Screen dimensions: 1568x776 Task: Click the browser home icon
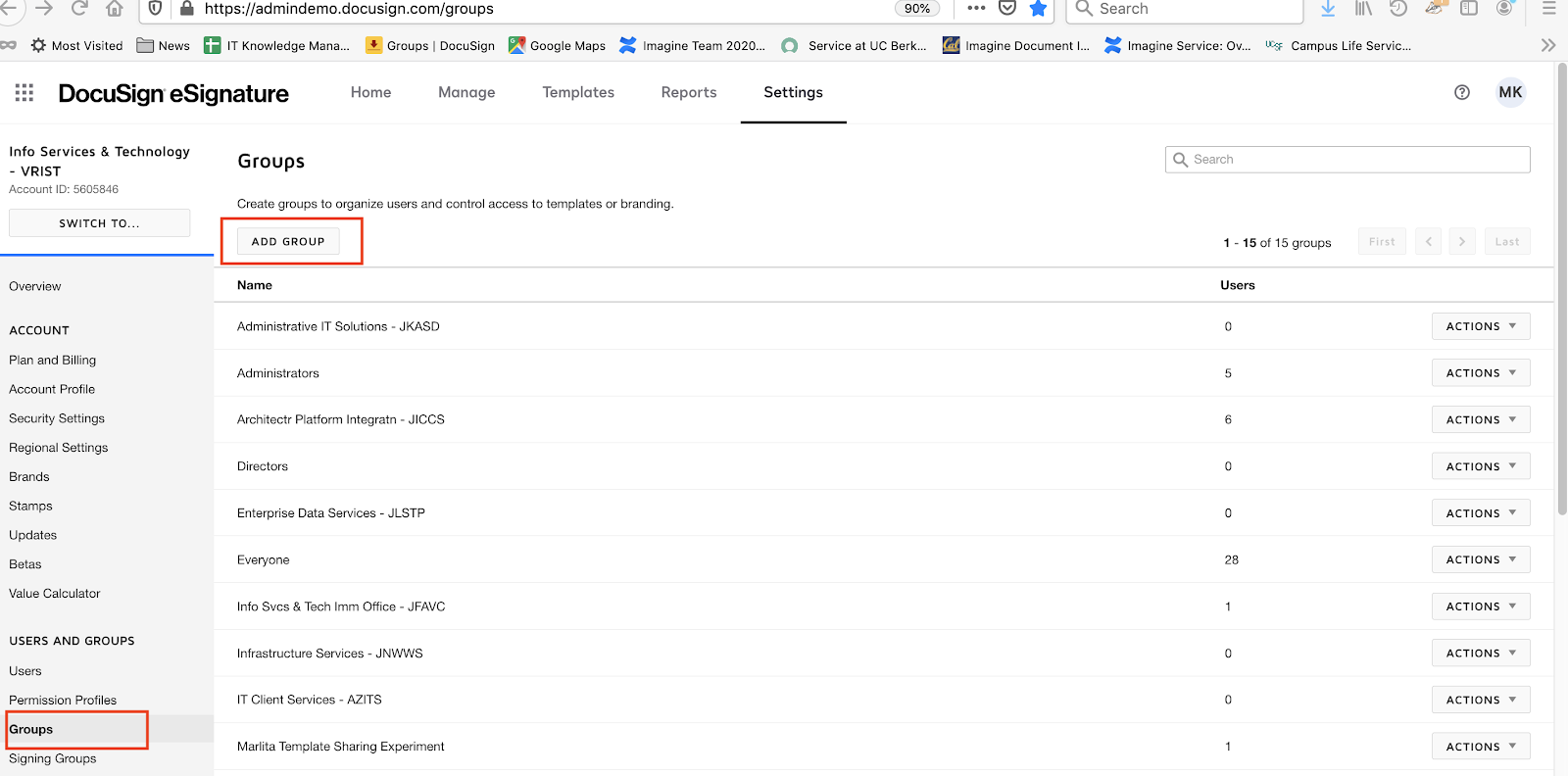pos(114,9)
